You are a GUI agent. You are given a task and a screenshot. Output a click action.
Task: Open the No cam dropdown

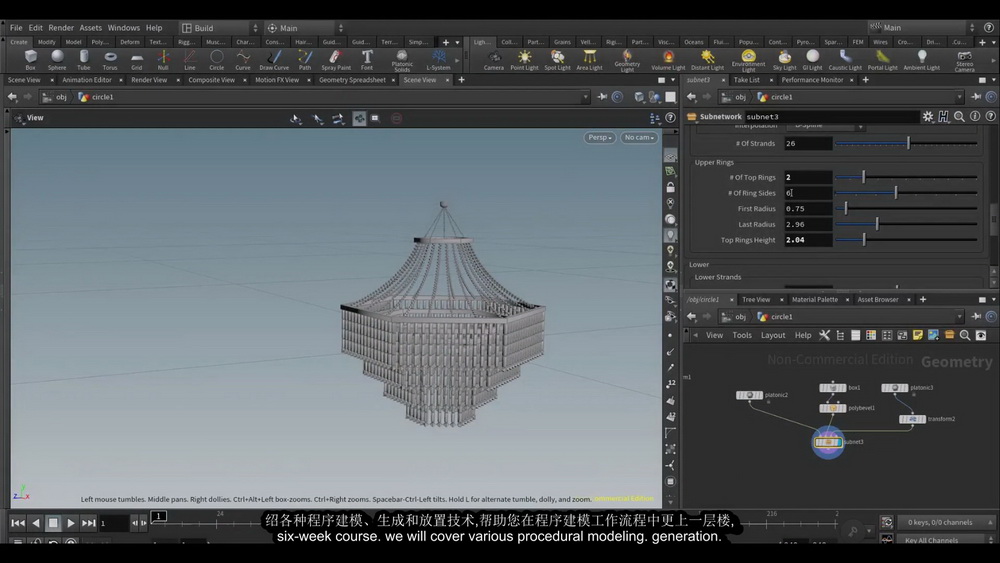[x=639, y=137]
